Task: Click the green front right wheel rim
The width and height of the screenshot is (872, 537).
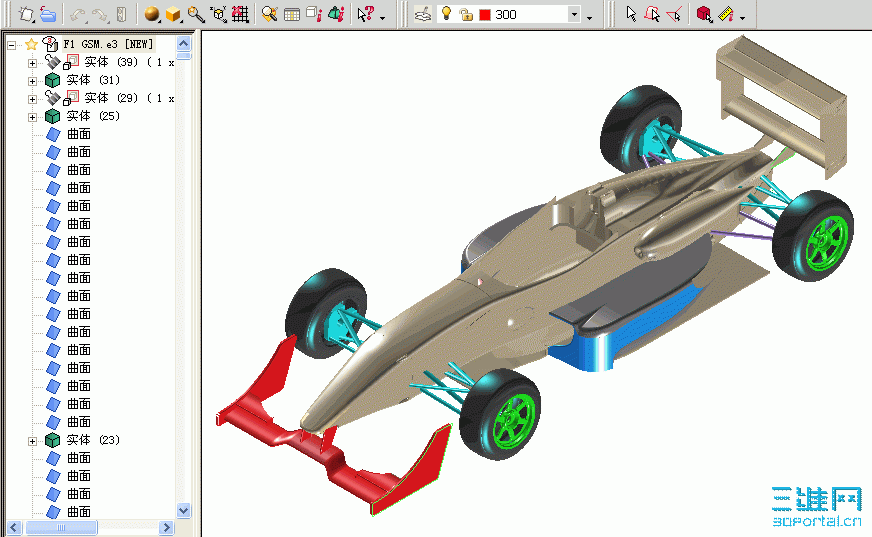Action: point(514,422)
